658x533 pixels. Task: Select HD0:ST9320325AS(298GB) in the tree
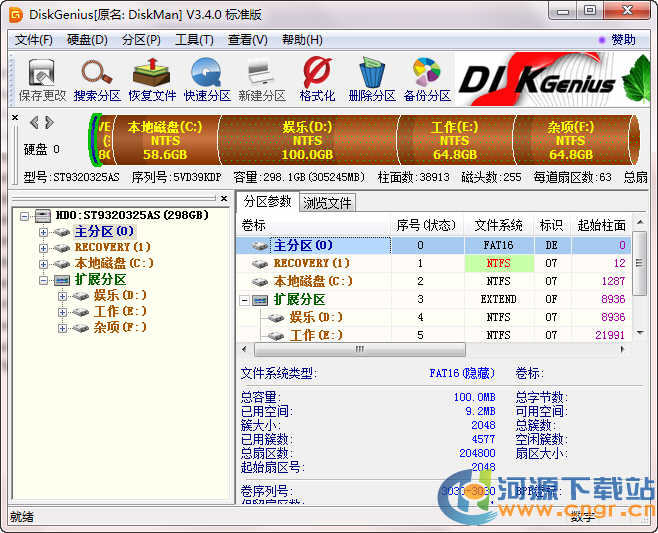pyautogui.click(x=132, y=215)
